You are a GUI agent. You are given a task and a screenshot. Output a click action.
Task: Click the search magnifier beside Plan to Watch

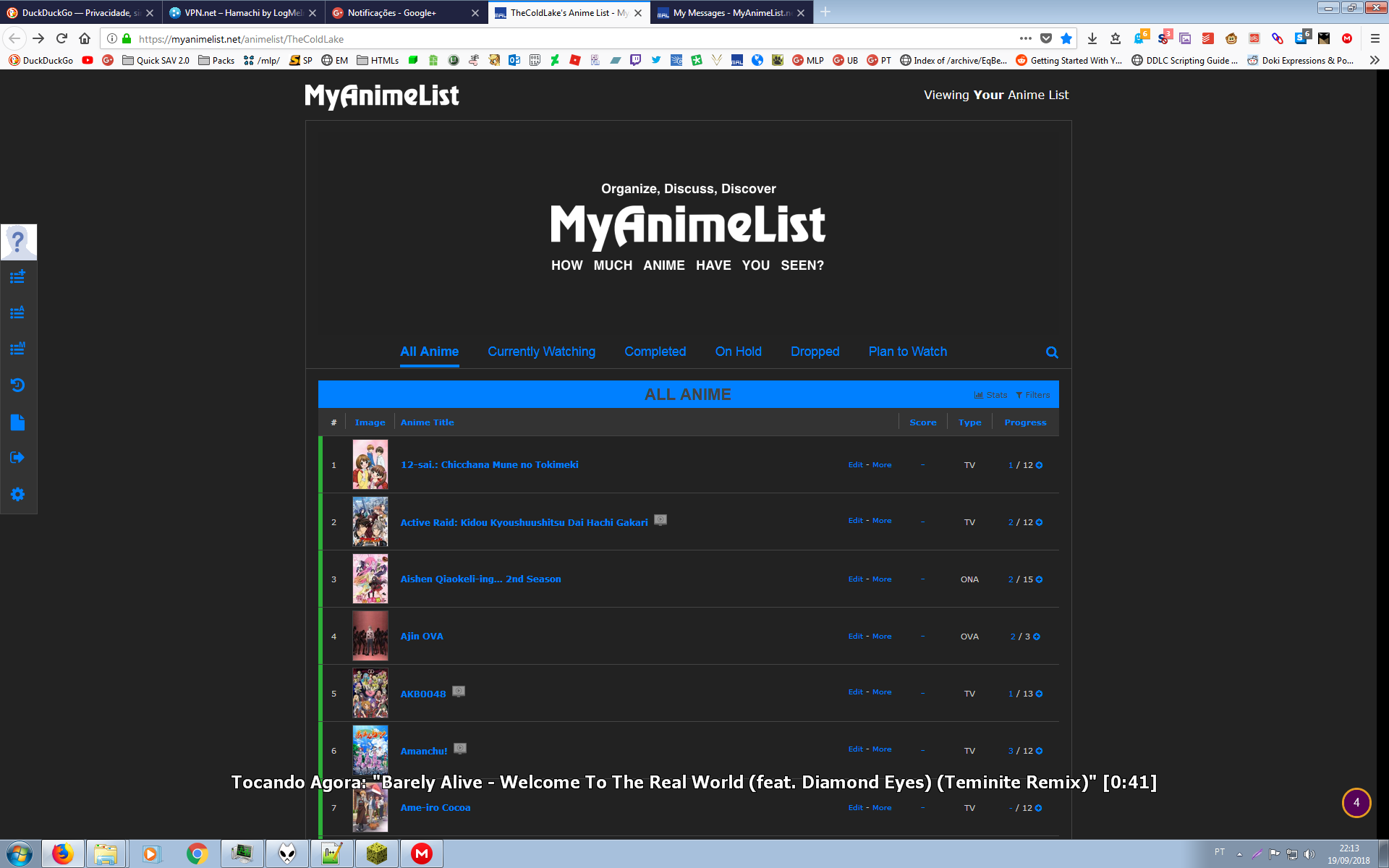pos(1052,352)
